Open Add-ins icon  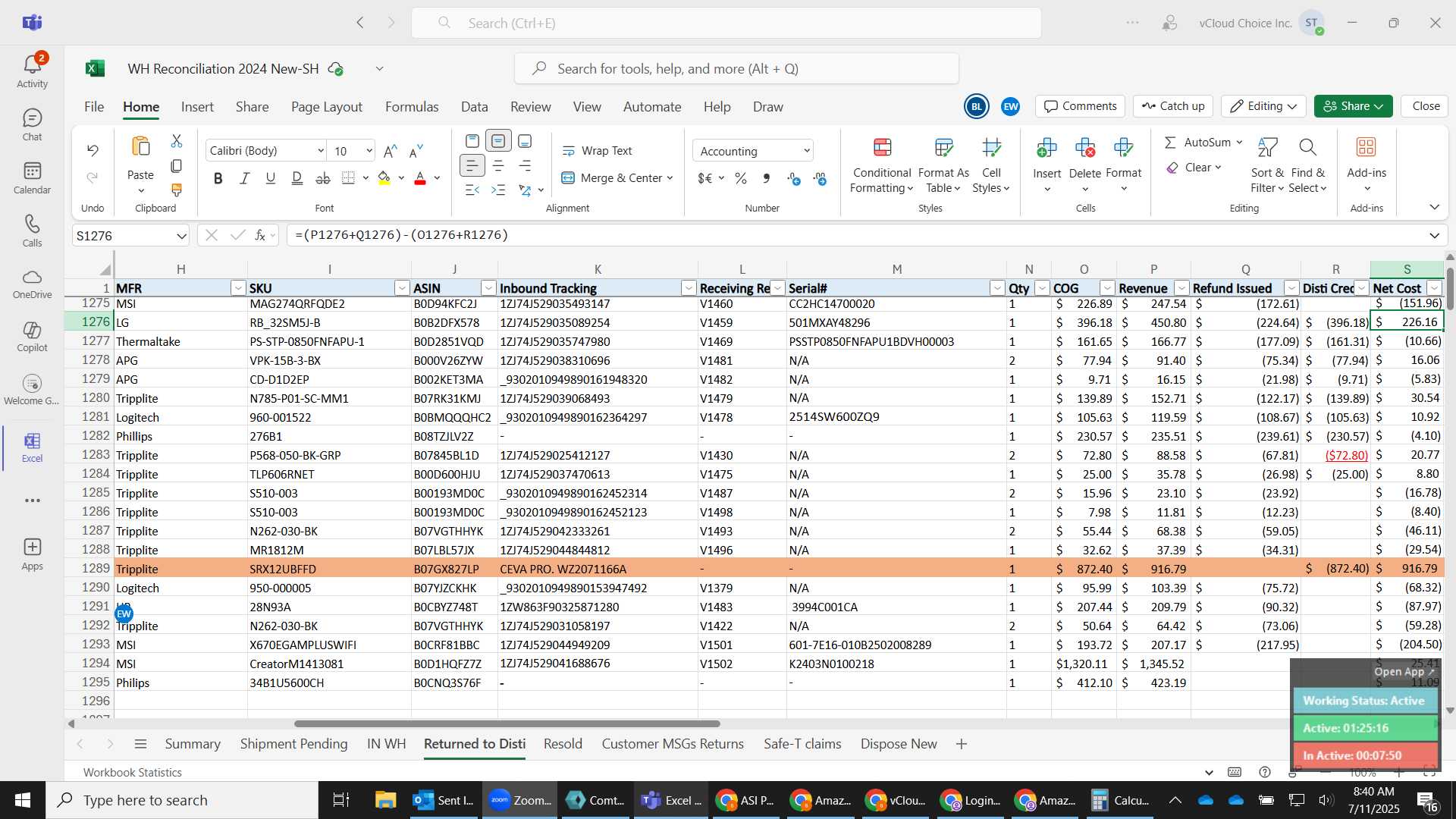[x=1367, y=147]
